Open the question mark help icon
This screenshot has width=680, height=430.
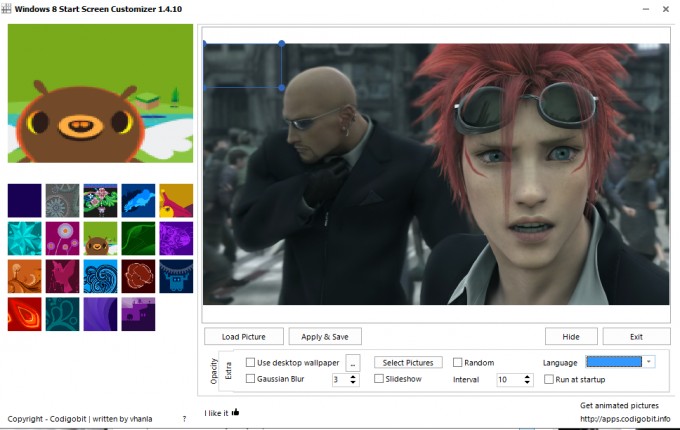pos(184,419)
